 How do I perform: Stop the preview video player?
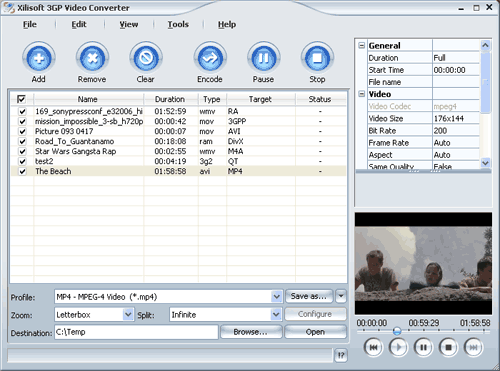[448, 347]
